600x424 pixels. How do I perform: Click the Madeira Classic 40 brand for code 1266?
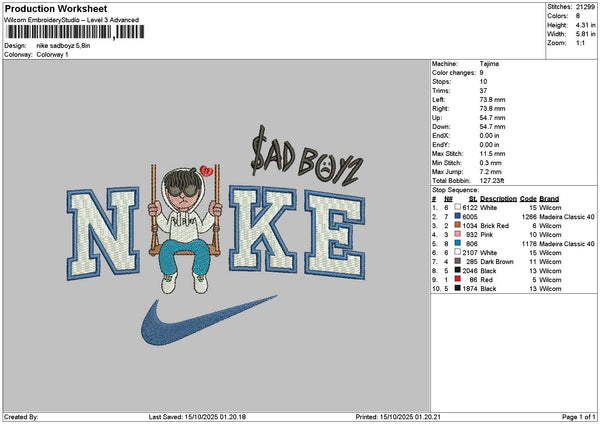pos(567,217)
